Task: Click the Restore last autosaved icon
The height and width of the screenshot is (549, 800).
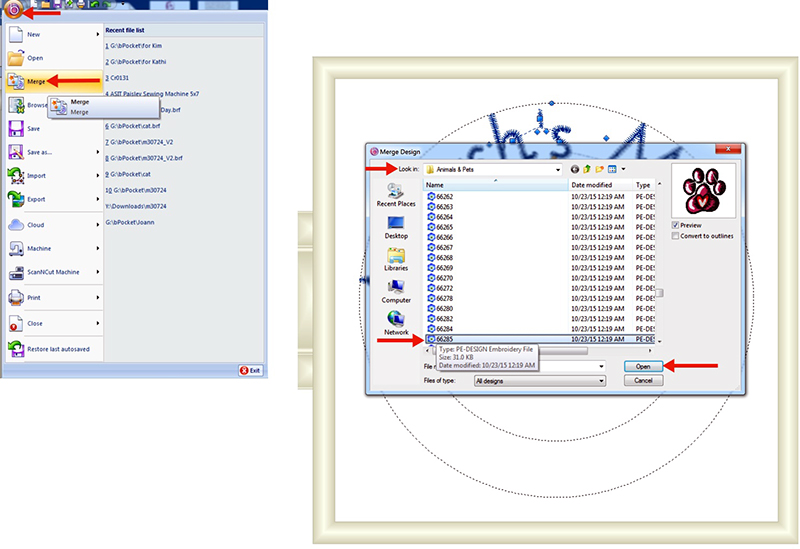Action: (x=18, y=349)
